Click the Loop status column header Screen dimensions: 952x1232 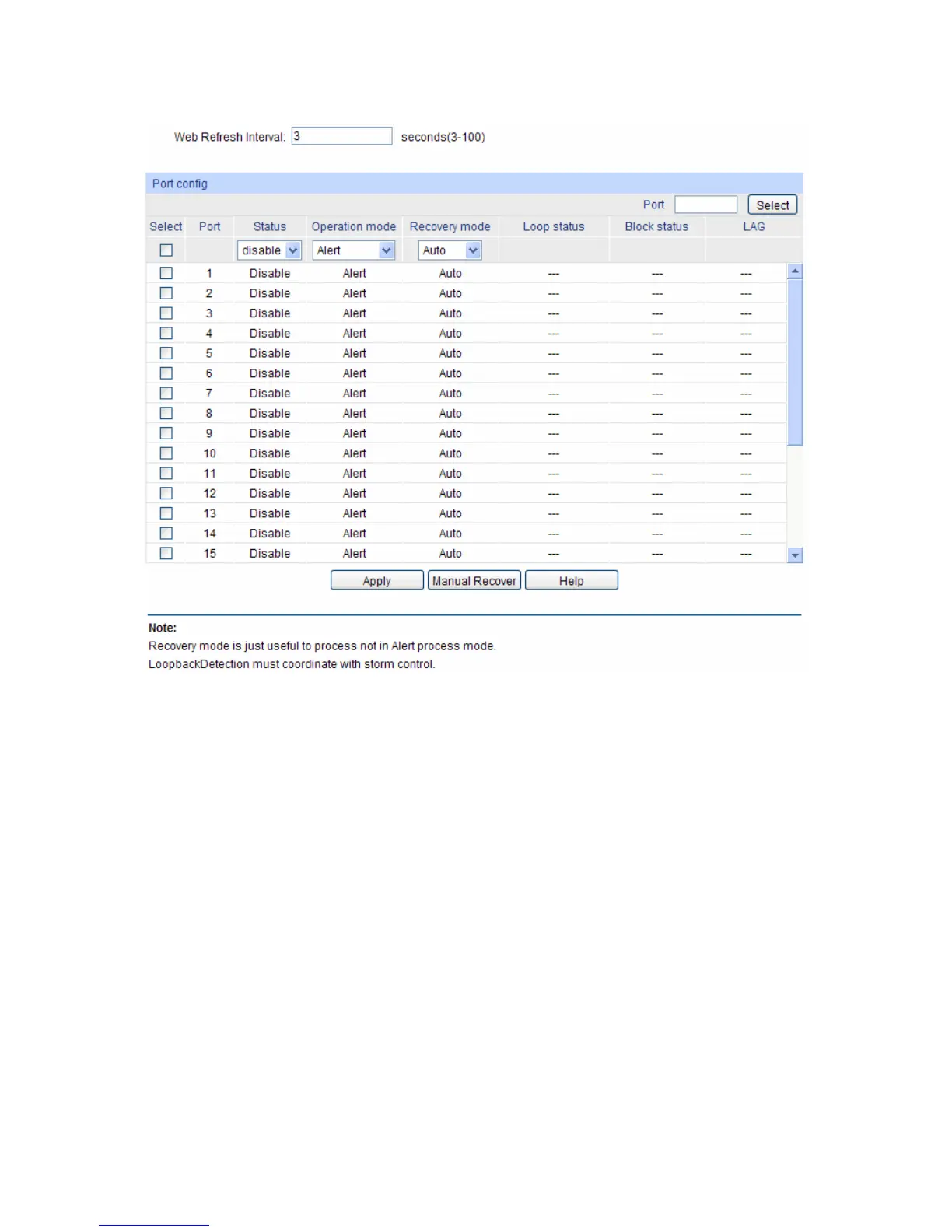(554, 226)
